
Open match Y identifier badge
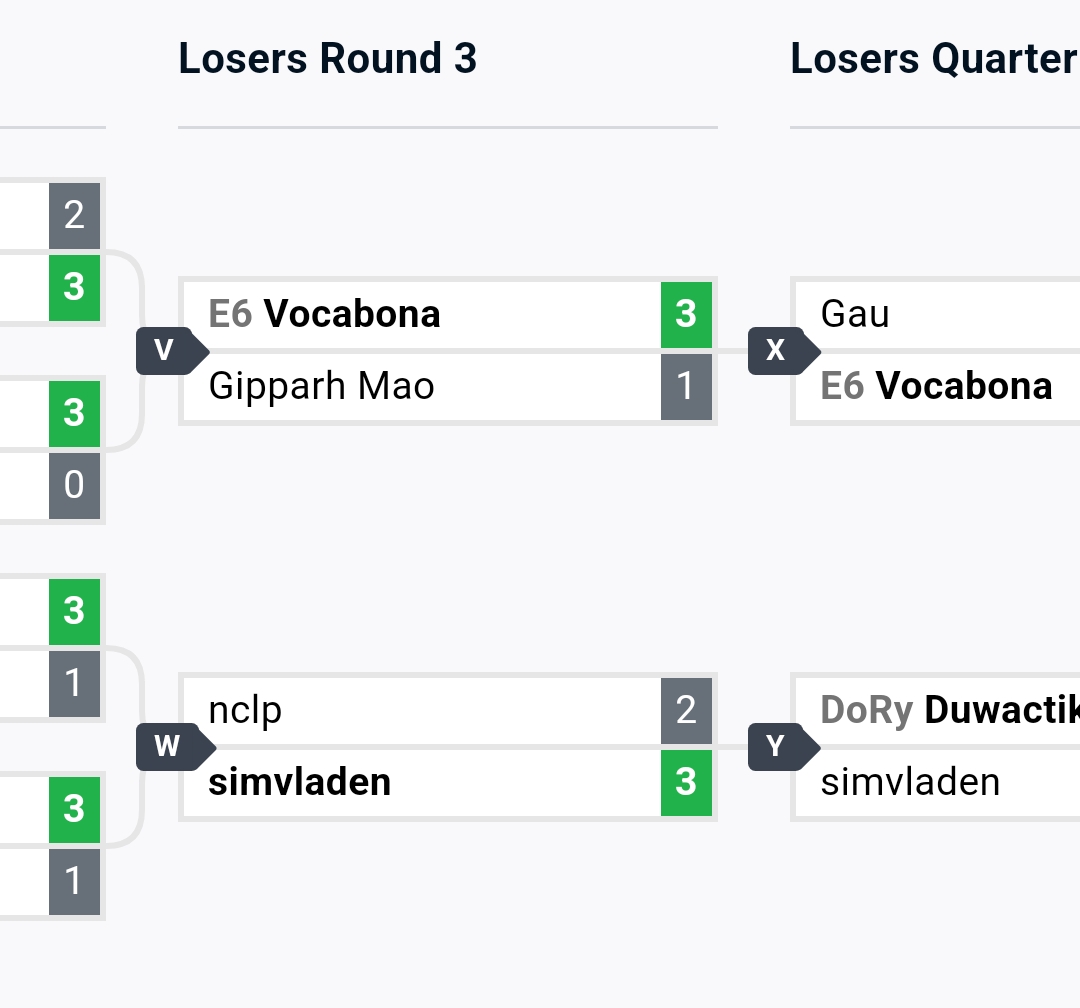784,747
